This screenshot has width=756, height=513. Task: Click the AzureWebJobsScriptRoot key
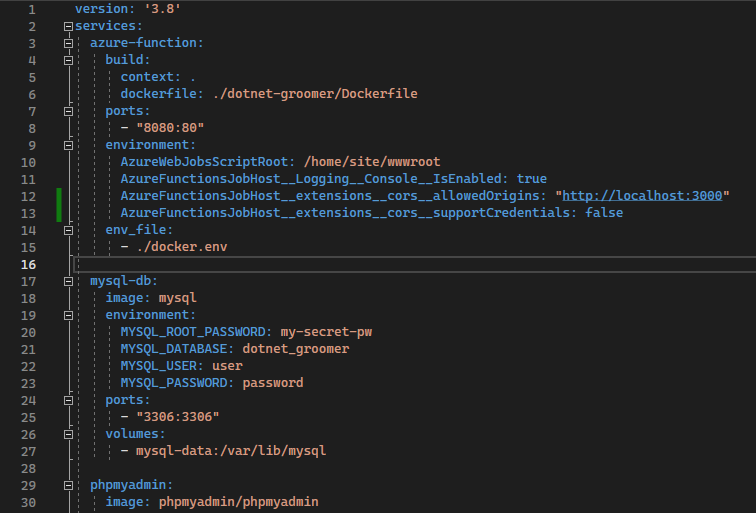(208, 162)
